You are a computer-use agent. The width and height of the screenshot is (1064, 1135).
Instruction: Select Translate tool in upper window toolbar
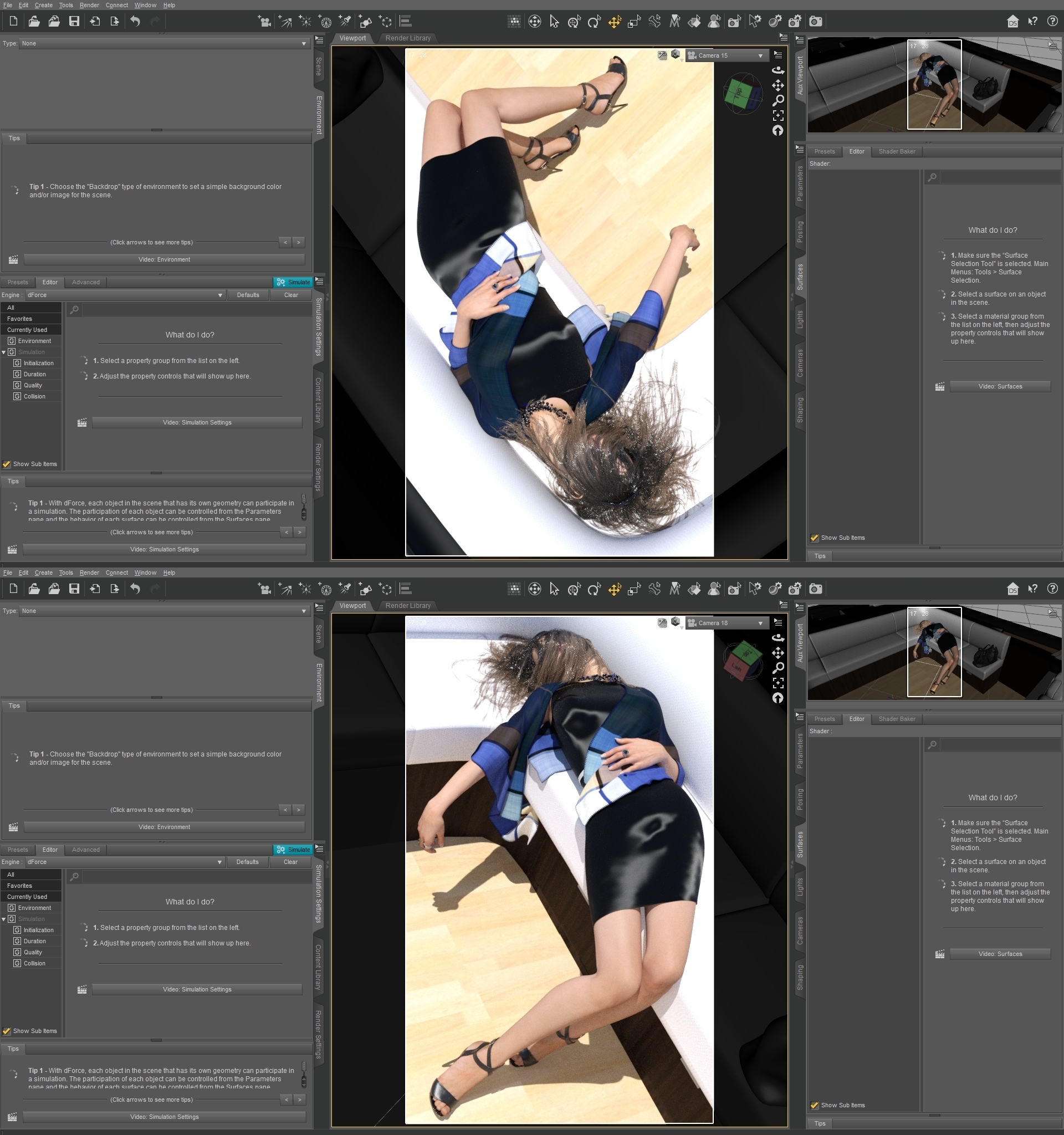[x=614, y=22]
